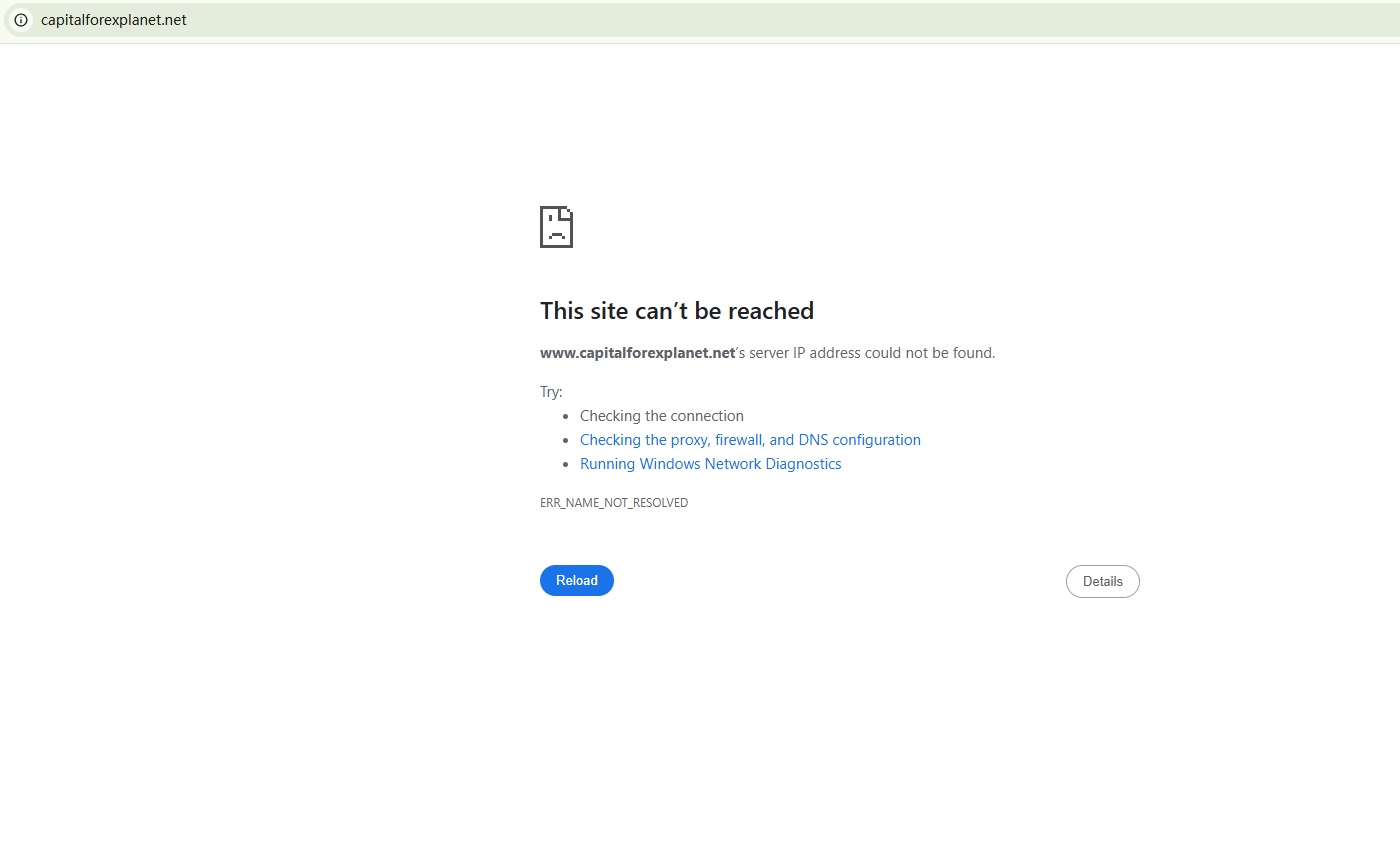Viewport: 1400px width, 865px height.
Task: Open the Details button
Action: click(x=1102, y=582)
